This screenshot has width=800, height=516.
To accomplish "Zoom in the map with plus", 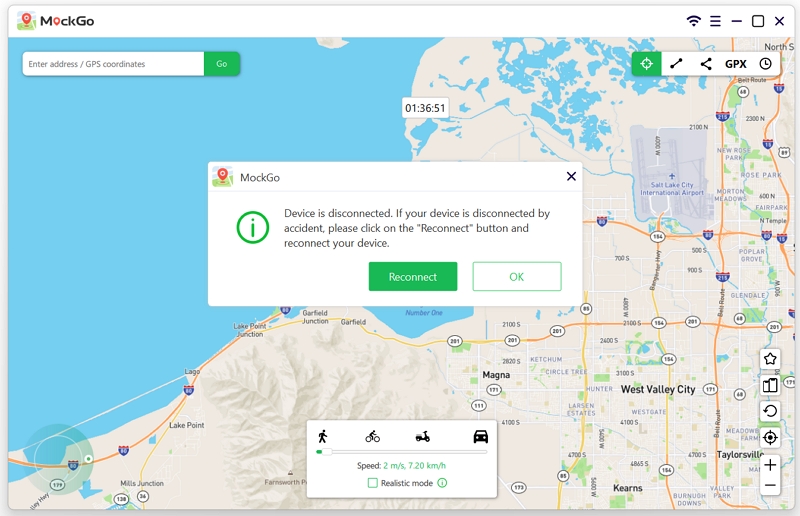I will pos(770,465).
